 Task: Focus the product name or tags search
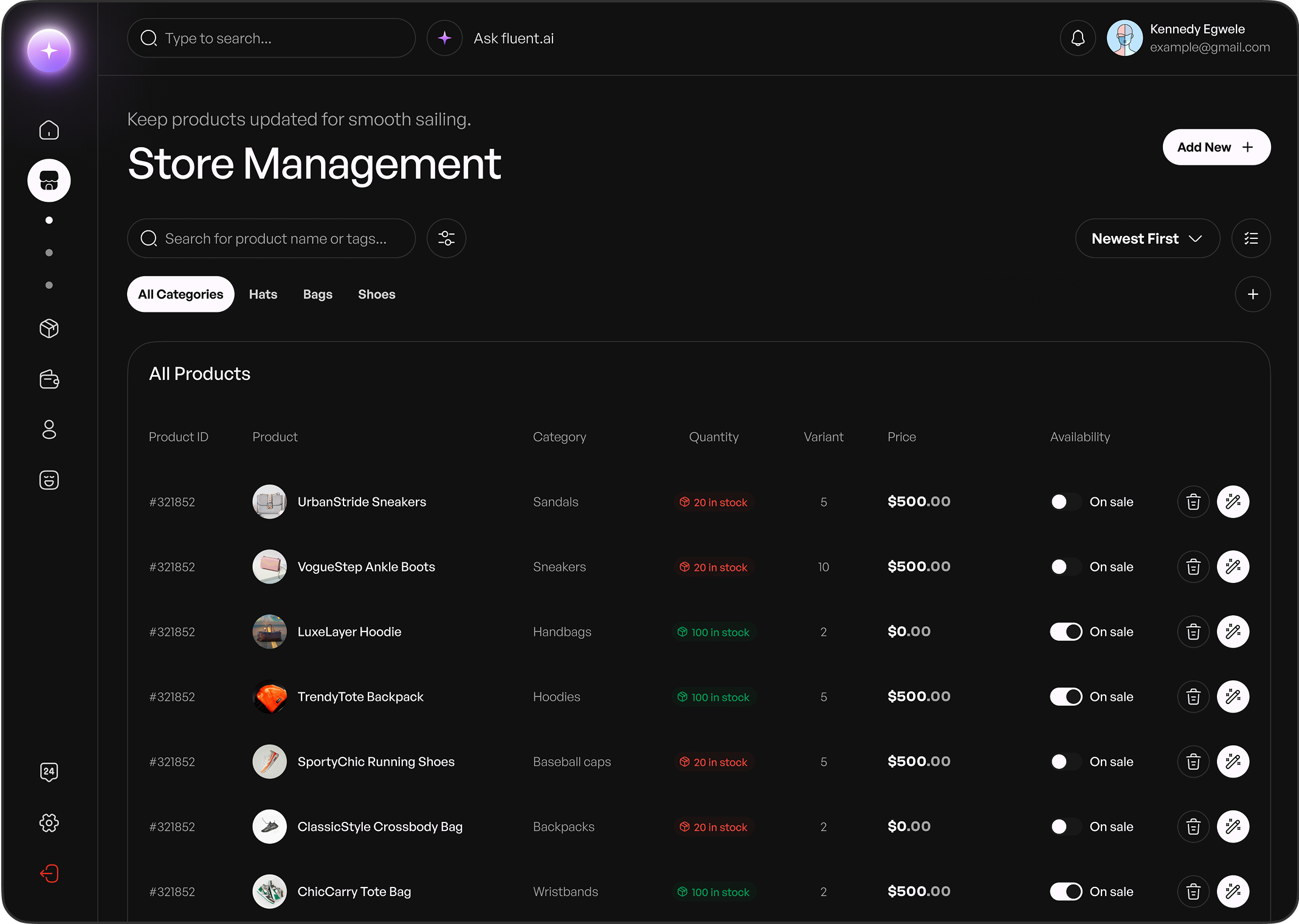275,238
